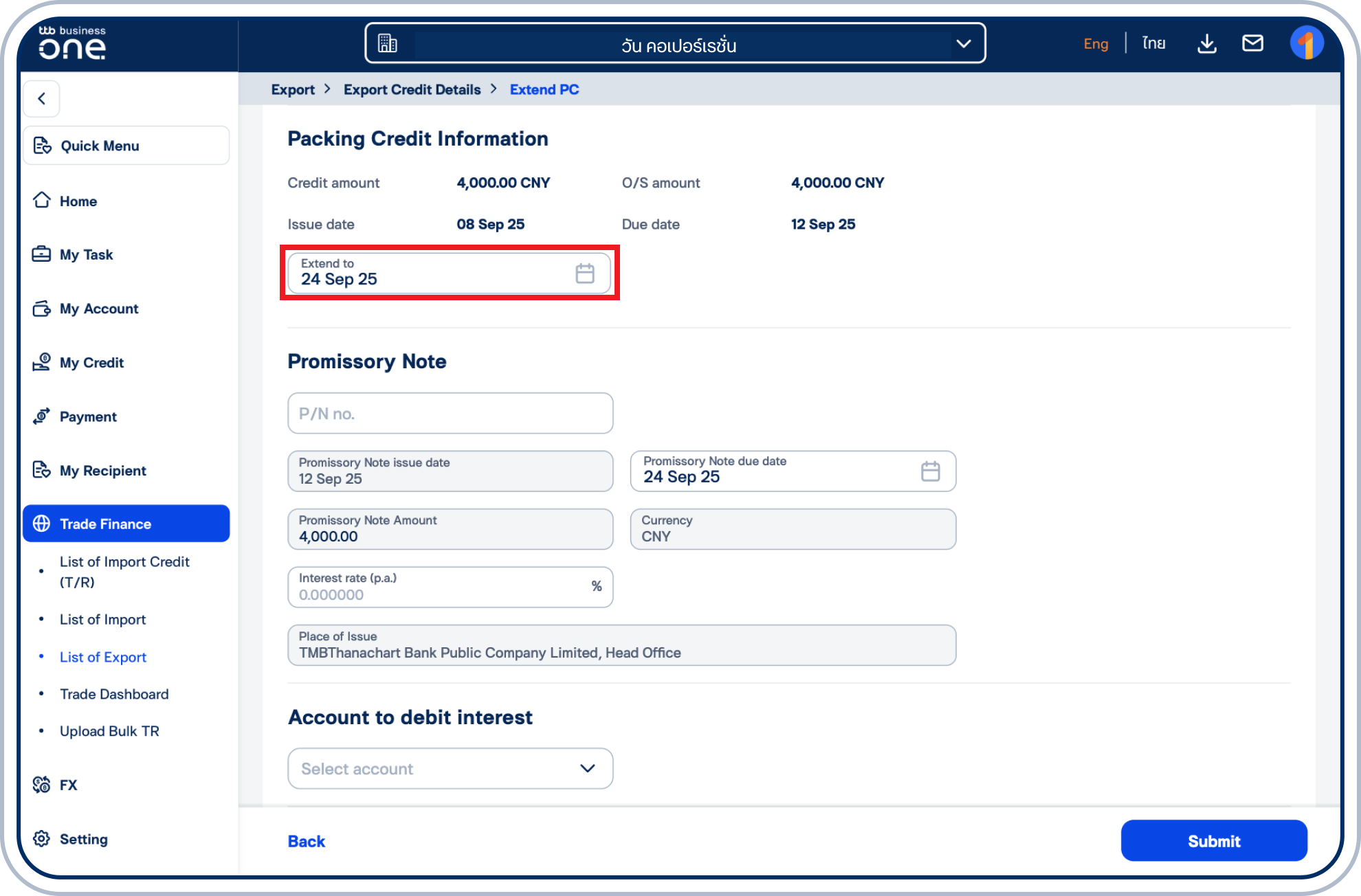Open My Task from the sidebar
Viewport: 1361px width, 896px height.
tap(42, 254)
